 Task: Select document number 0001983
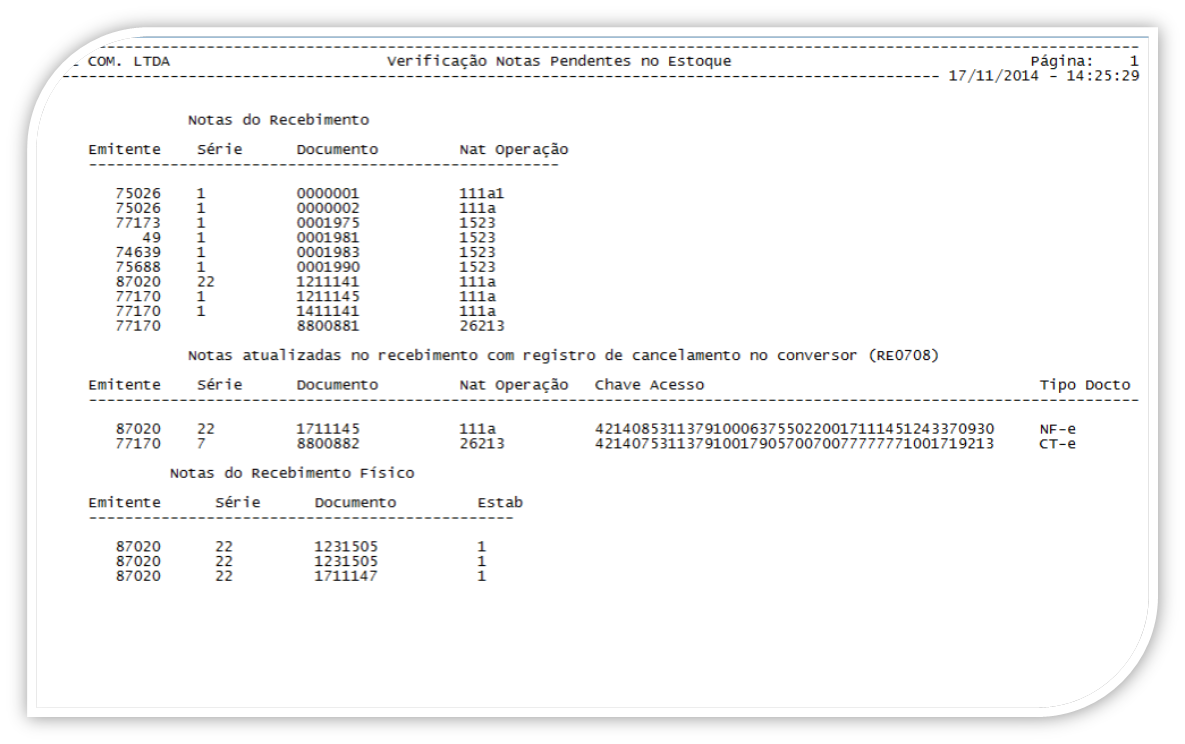click(x=328, y=253)
